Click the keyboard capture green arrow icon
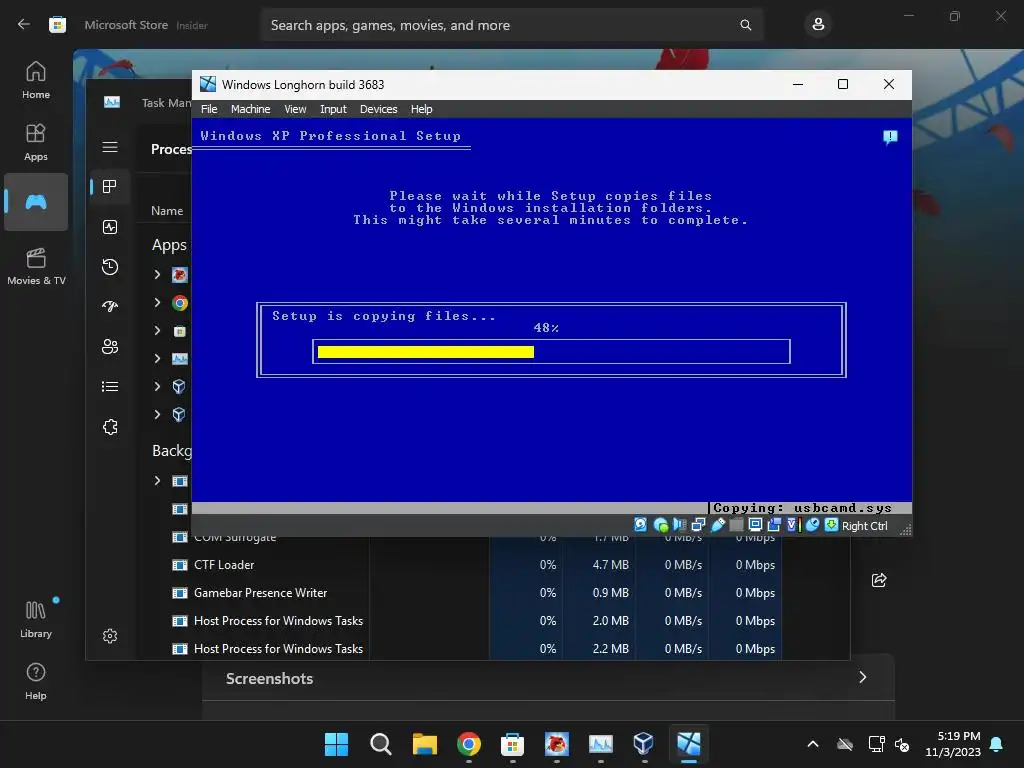1024x768 pixels. point(831,525)
